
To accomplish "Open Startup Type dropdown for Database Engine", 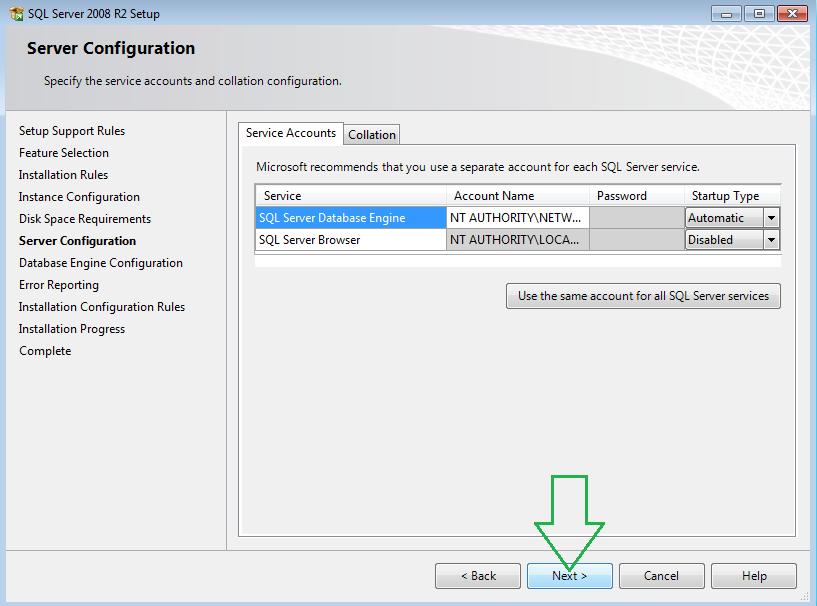I will pyautogui.click(x=771, y=218).
